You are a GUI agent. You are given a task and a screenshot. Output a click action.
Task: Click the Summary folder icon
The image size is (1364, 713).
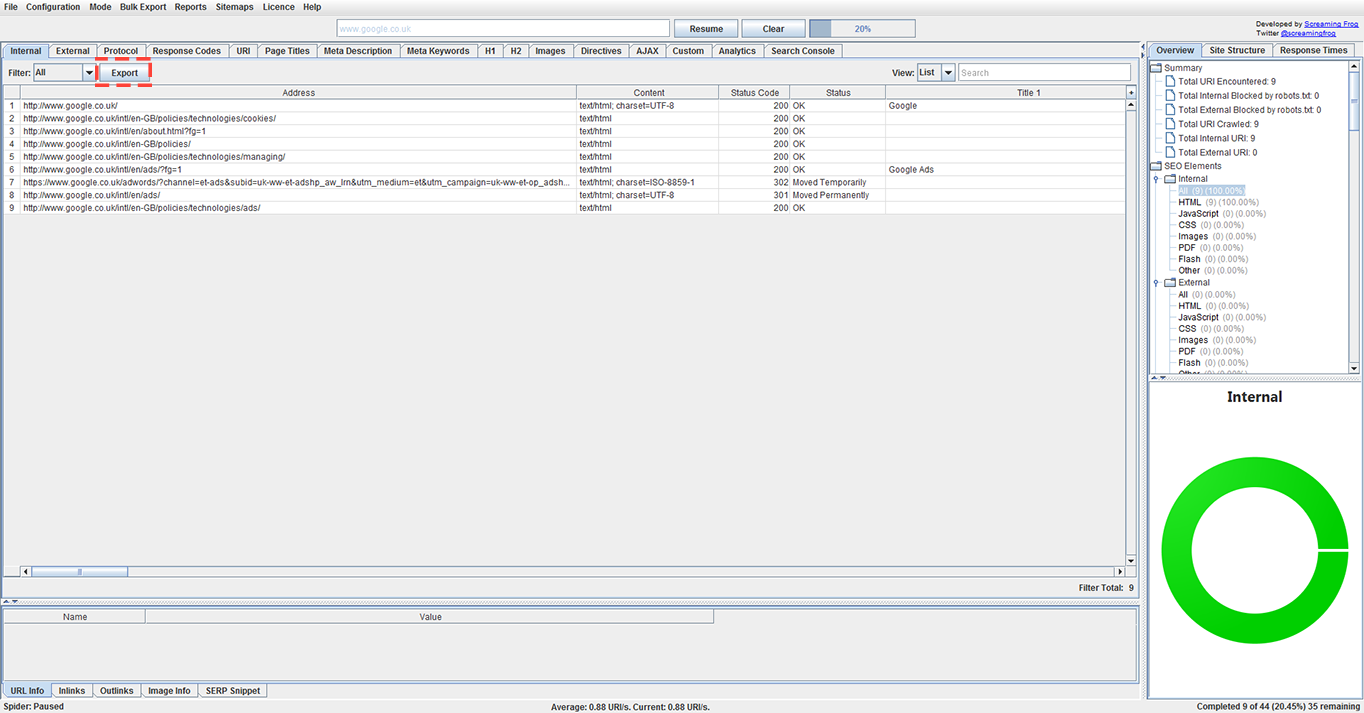[1157, 68]
